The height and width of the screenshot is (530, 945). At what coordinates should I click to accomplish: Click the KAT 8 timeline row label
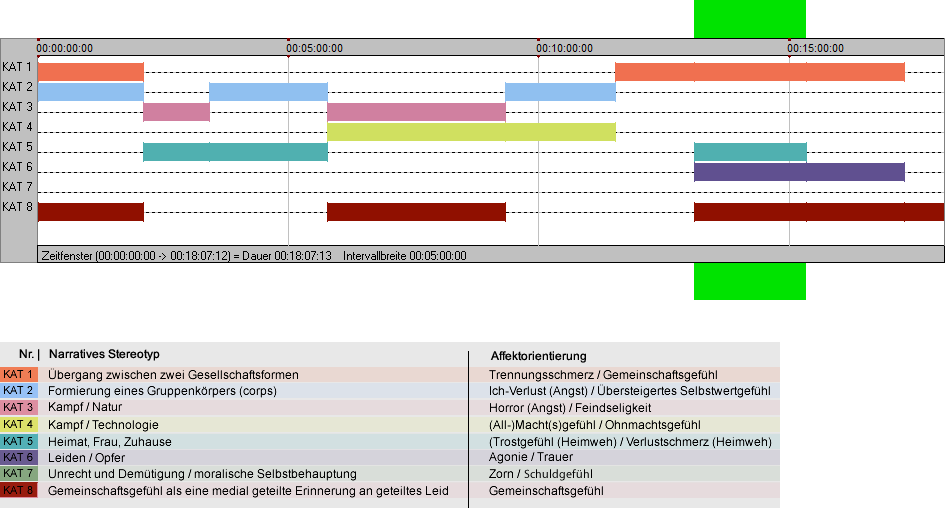click(17, 207)
